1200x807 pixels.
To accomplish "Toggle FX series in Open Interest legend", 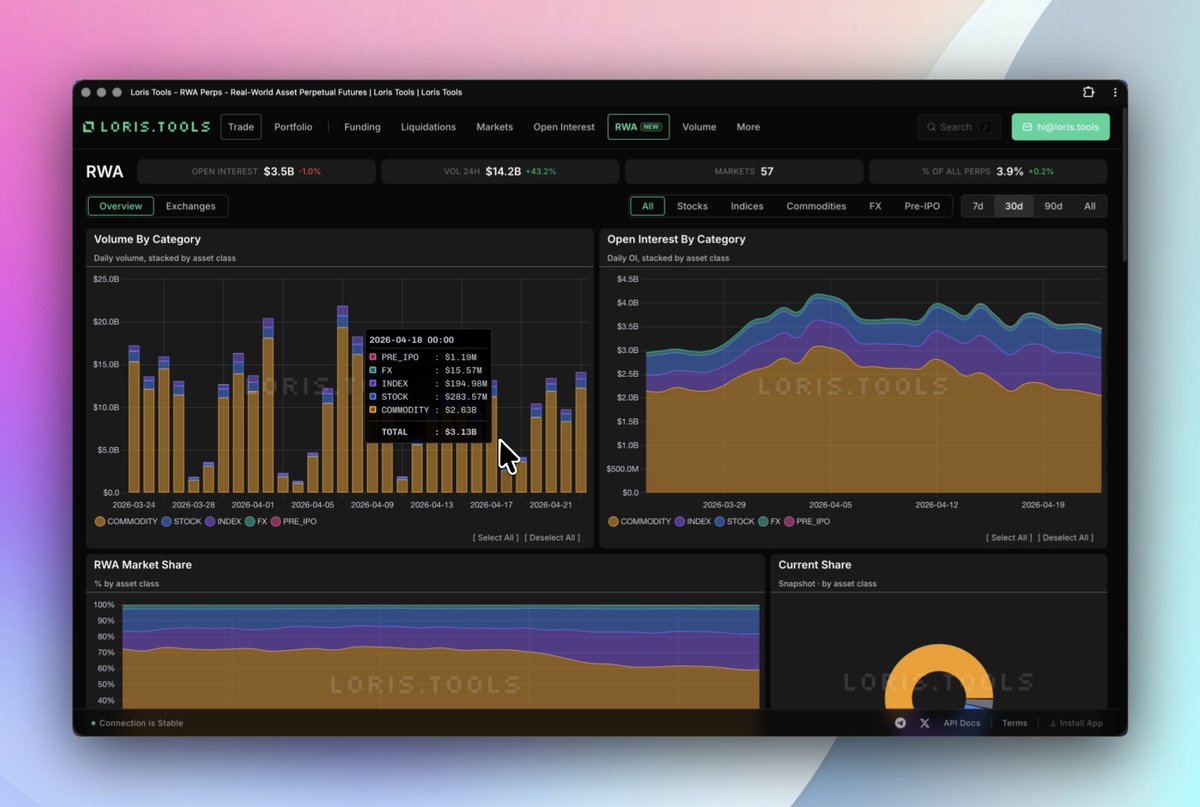I will click(770, 522).
